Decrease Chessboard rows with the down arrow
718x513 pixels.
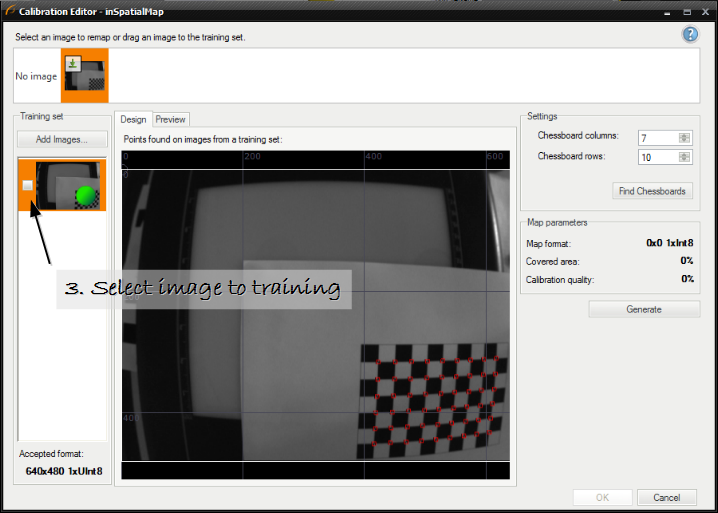click(684, 161)
